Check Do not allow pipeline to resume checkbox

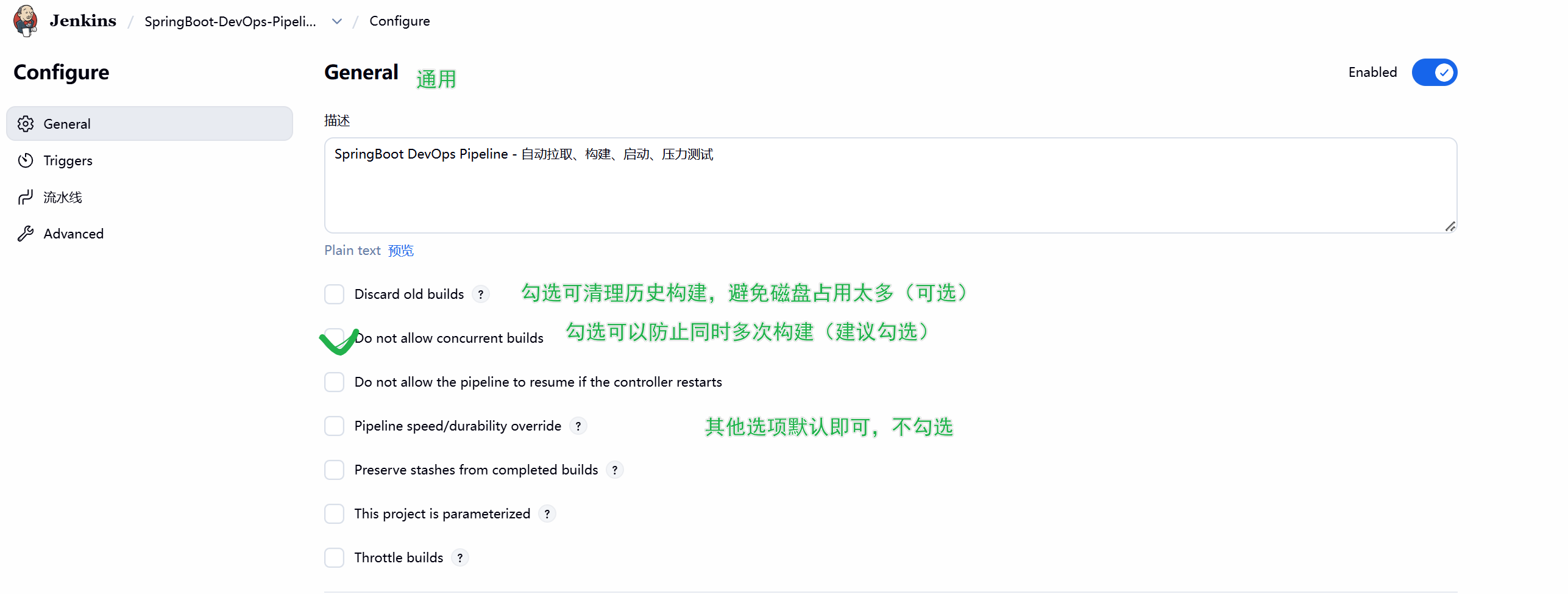[x=334, y=382]
